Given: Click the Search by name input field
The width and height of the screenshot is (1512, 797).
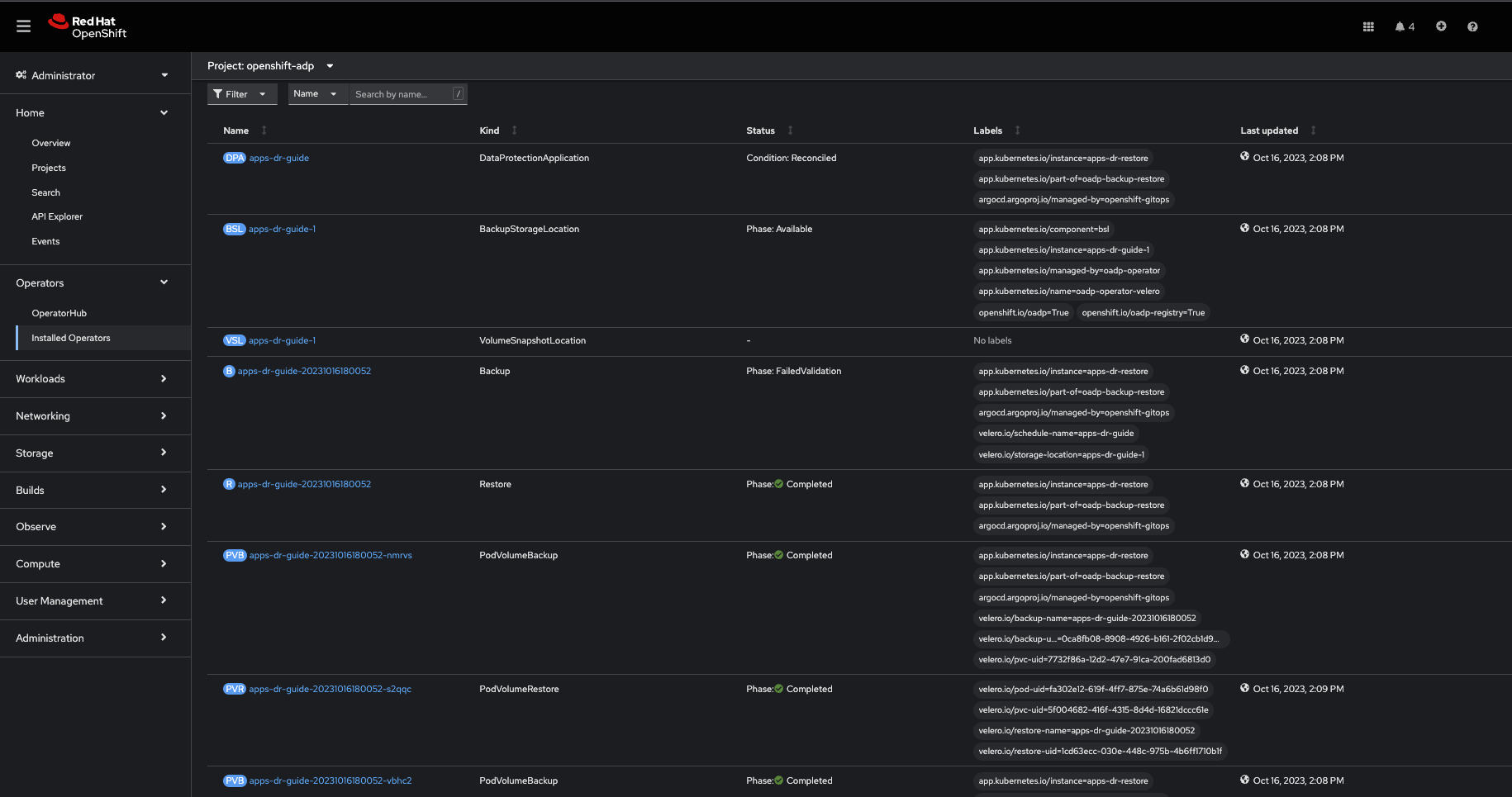Looking at the screenshot, I should click(x=401, y=94).
